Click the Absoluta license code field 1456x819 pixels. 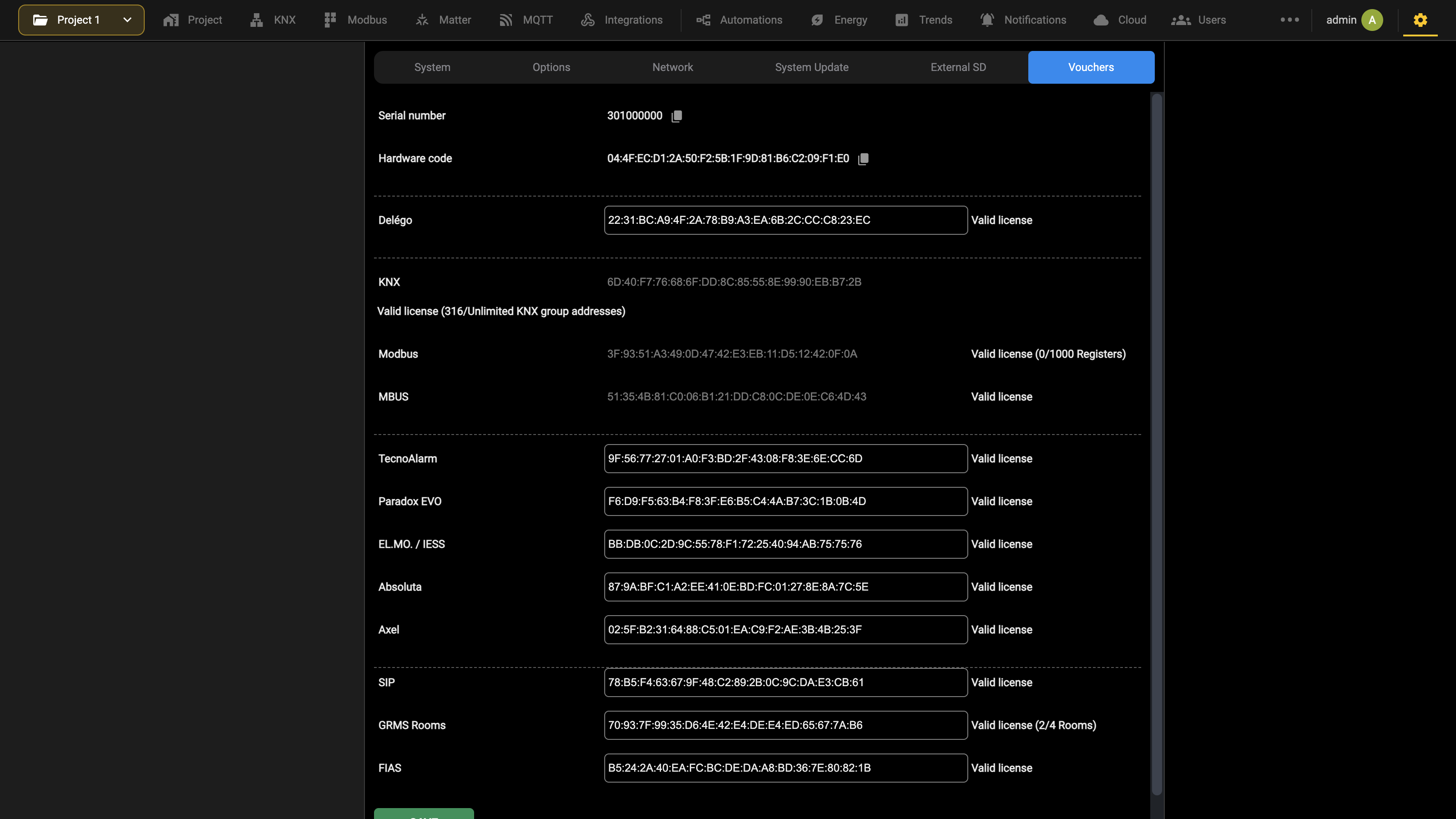(x=786, y=587)
